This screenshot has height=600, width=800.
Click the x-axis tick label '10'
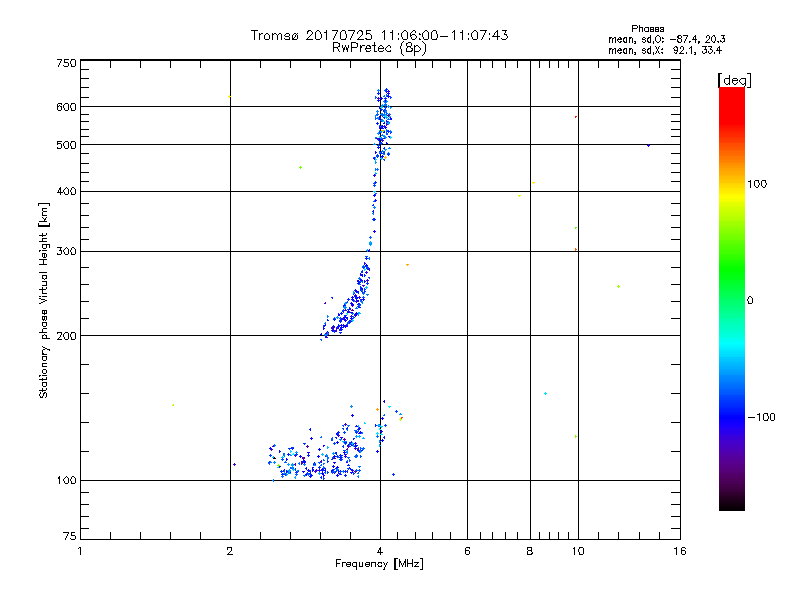tap(578, 551)
